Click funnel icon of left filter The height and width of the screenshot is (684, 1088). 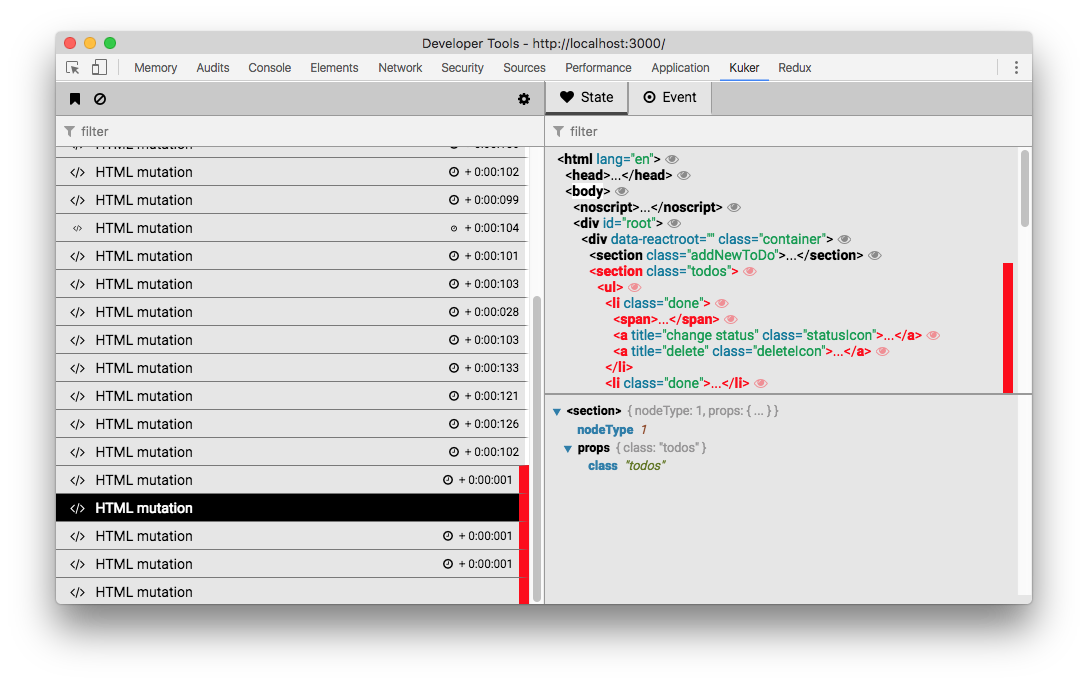69,131
